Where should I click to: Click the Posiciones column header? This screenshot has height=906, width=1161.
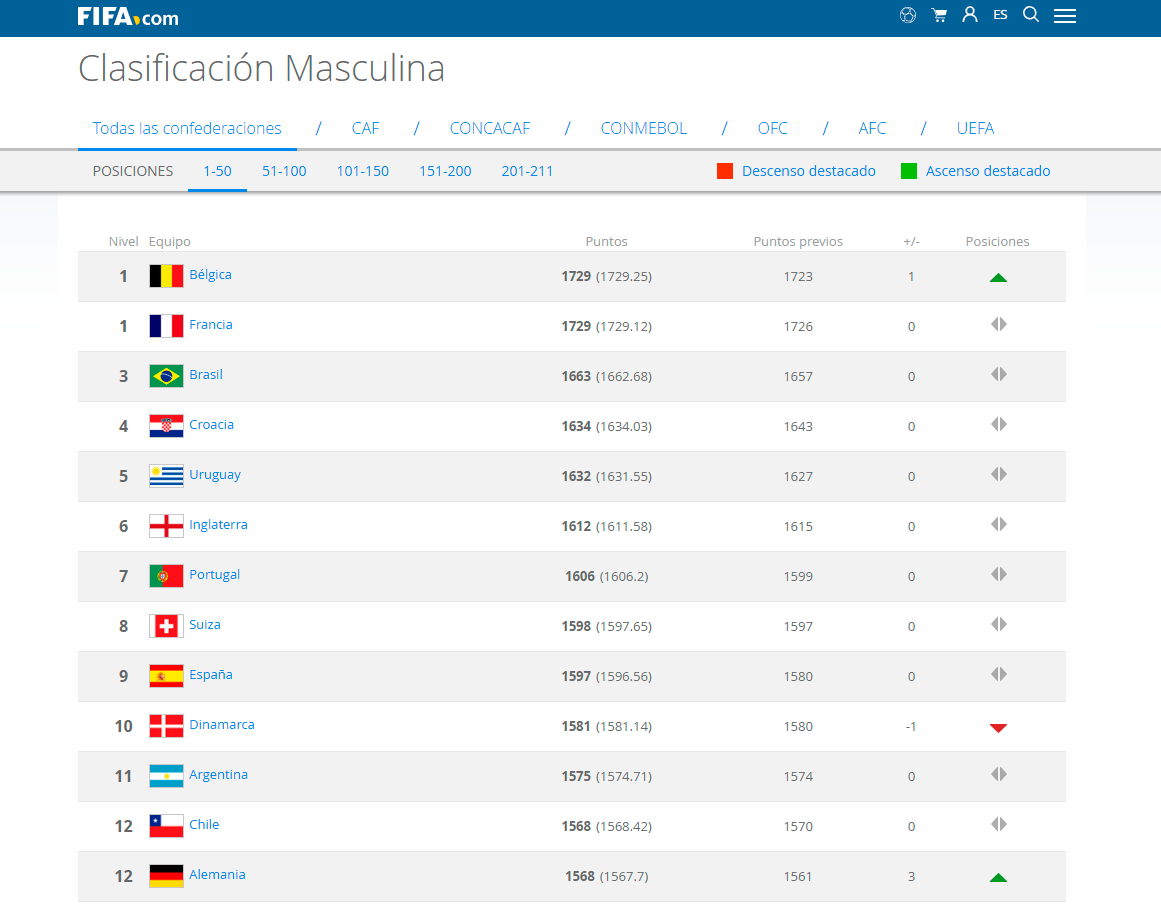coord(997,241)
